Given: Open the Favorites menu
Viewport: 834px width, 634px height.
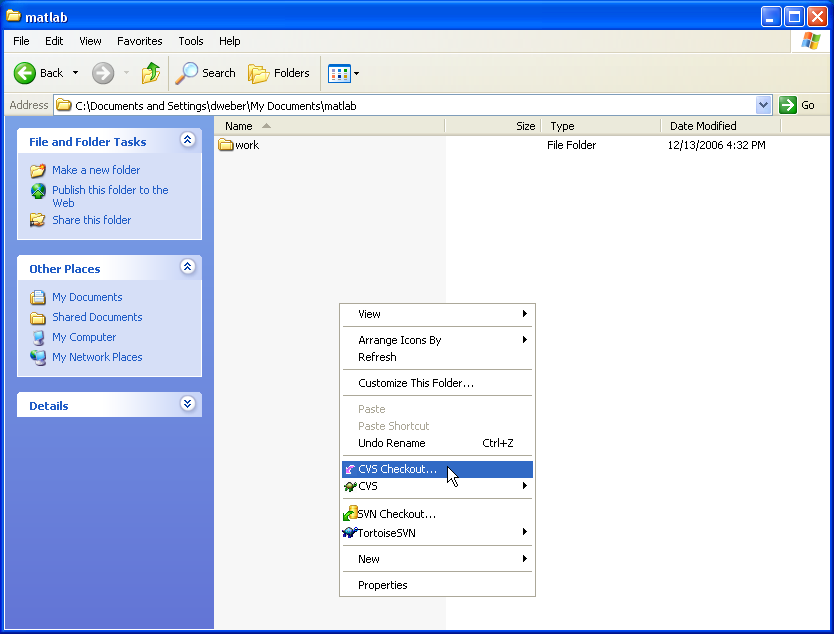Looking at the screenshot, I should point(139,41).
